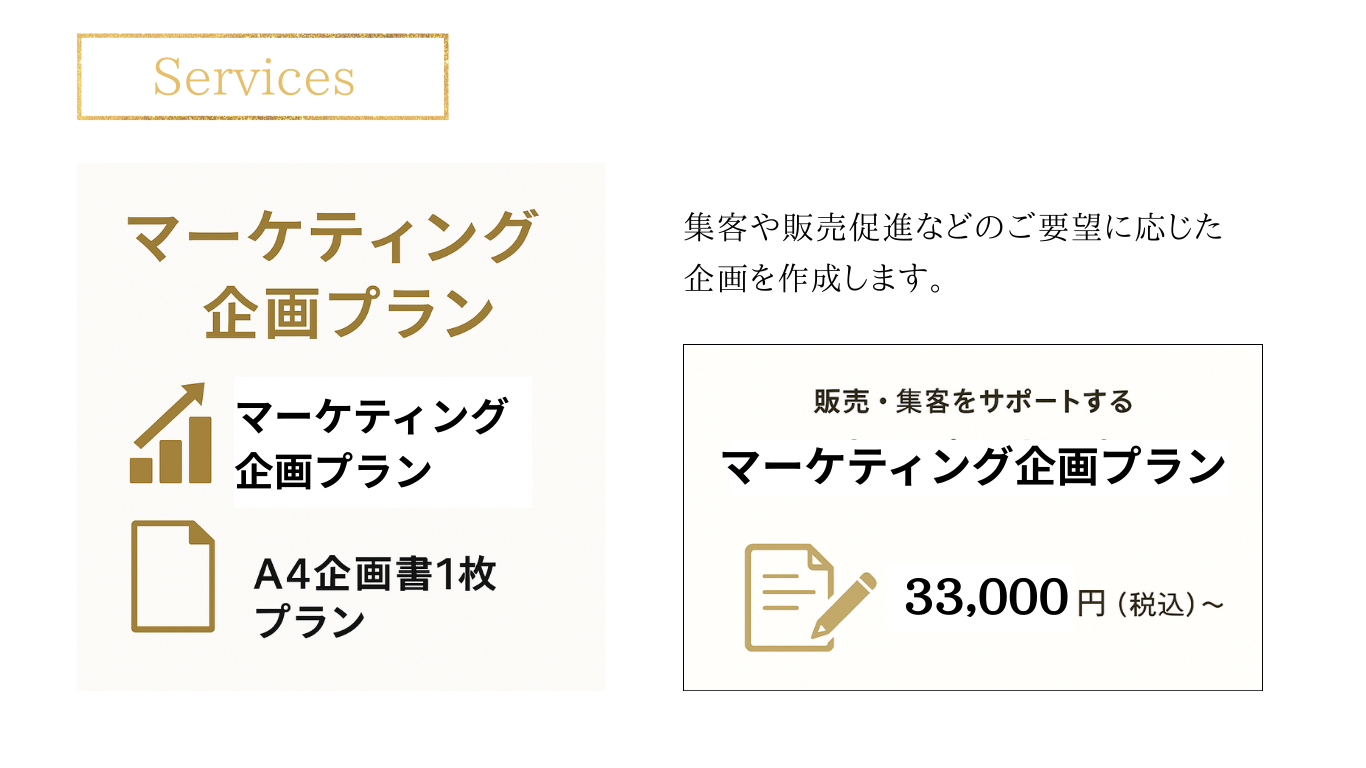This screenshot has height=768, width=1366.
Task: Click プラン text below A4企画書1枚
Action: click(x=310, y=622)
